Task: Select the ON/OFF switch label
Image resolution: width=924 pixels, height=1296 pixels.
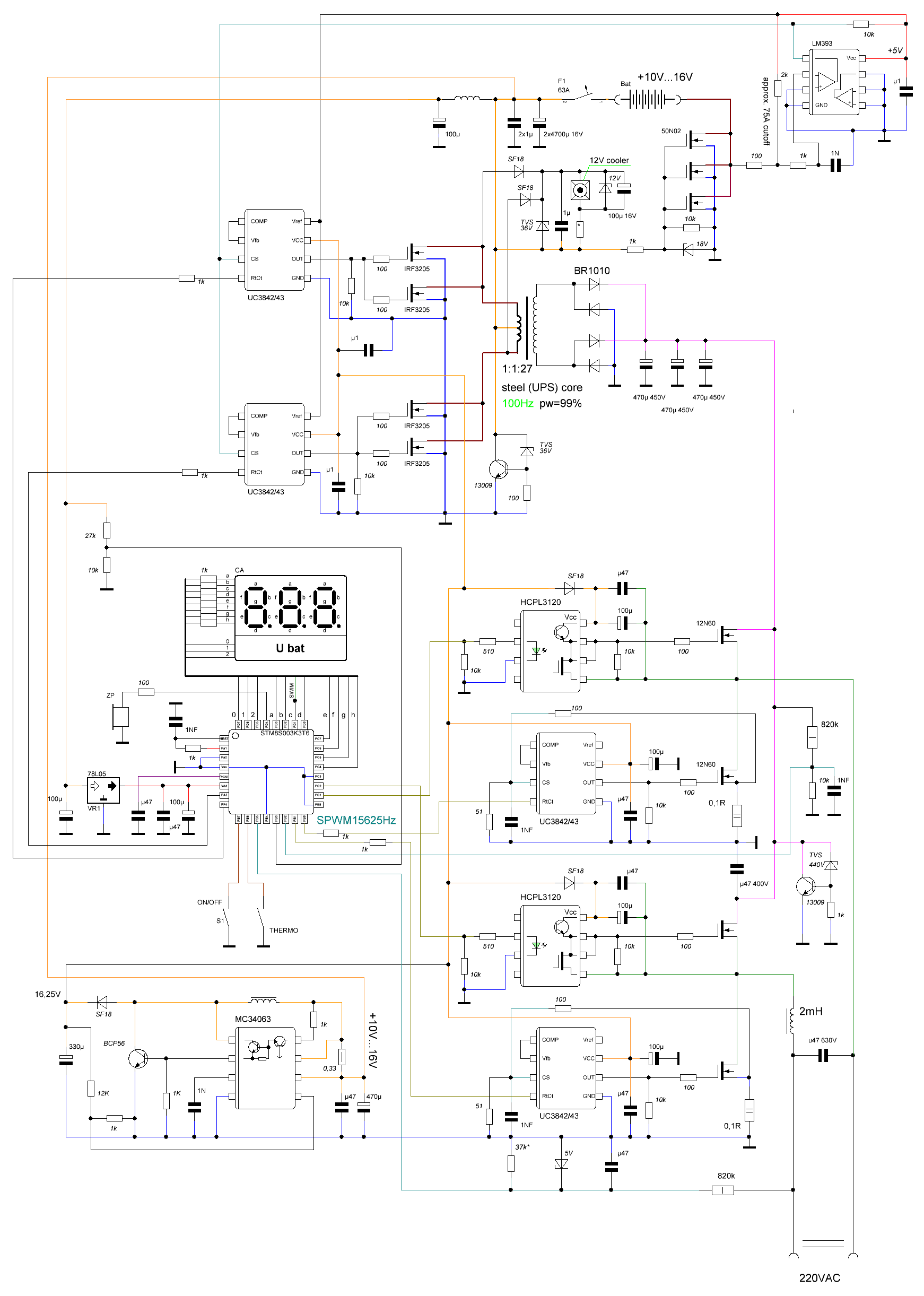Action: (210, 902)
